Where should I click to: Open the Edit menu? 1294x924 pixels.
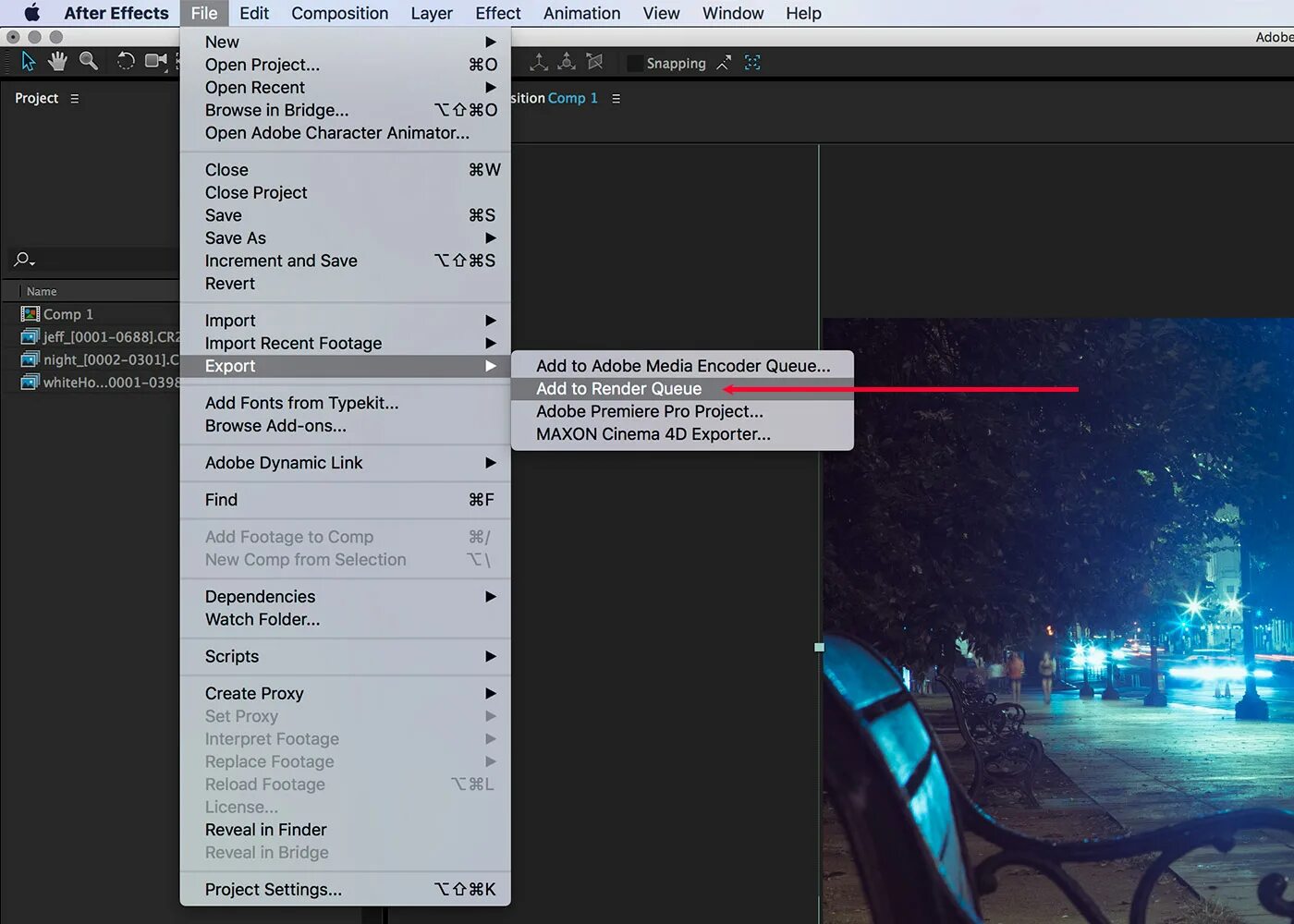coord(254,13)
